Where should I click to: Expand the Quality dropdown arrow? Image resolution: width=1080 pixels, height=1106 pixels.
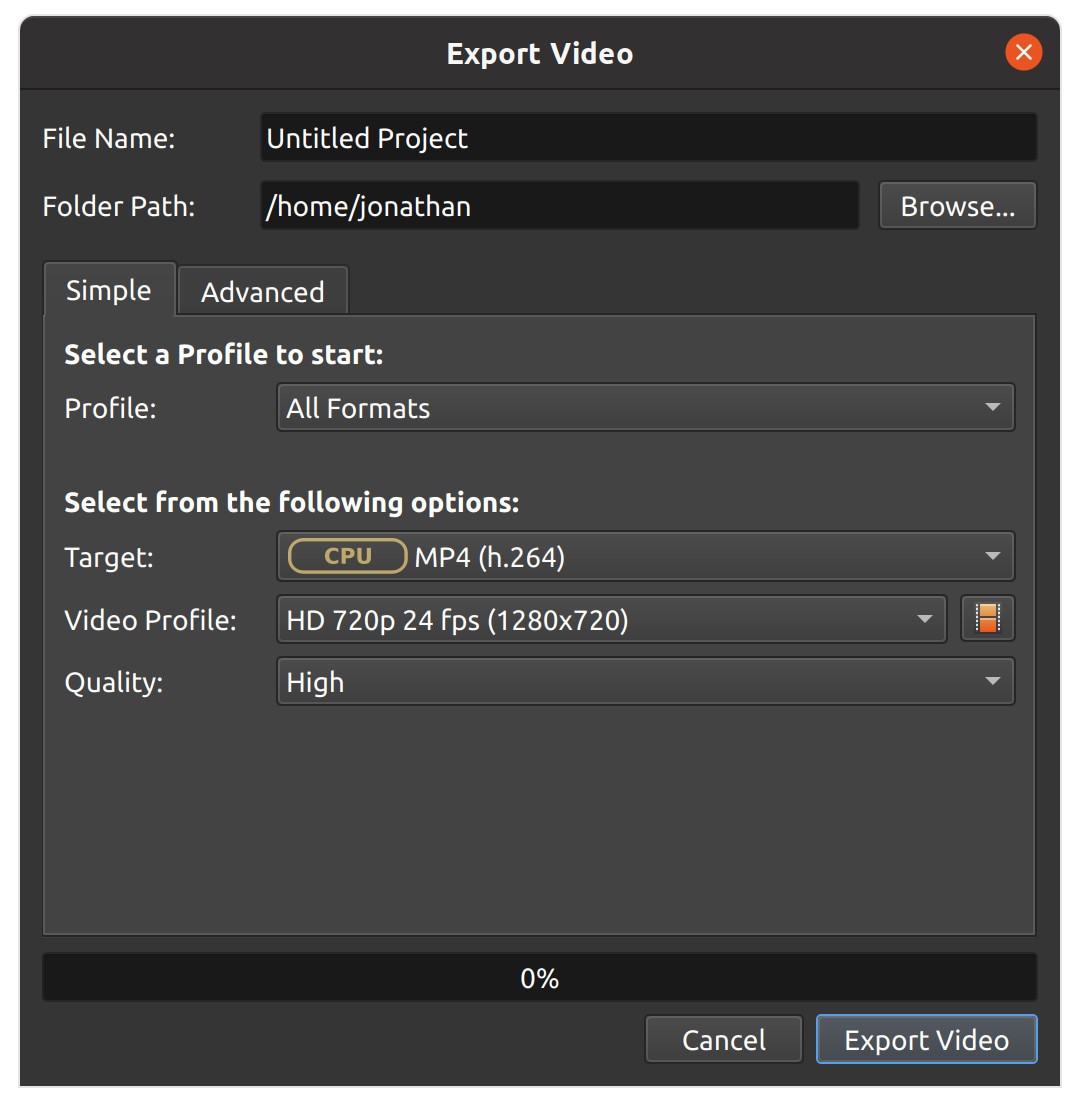click(992, 681)
